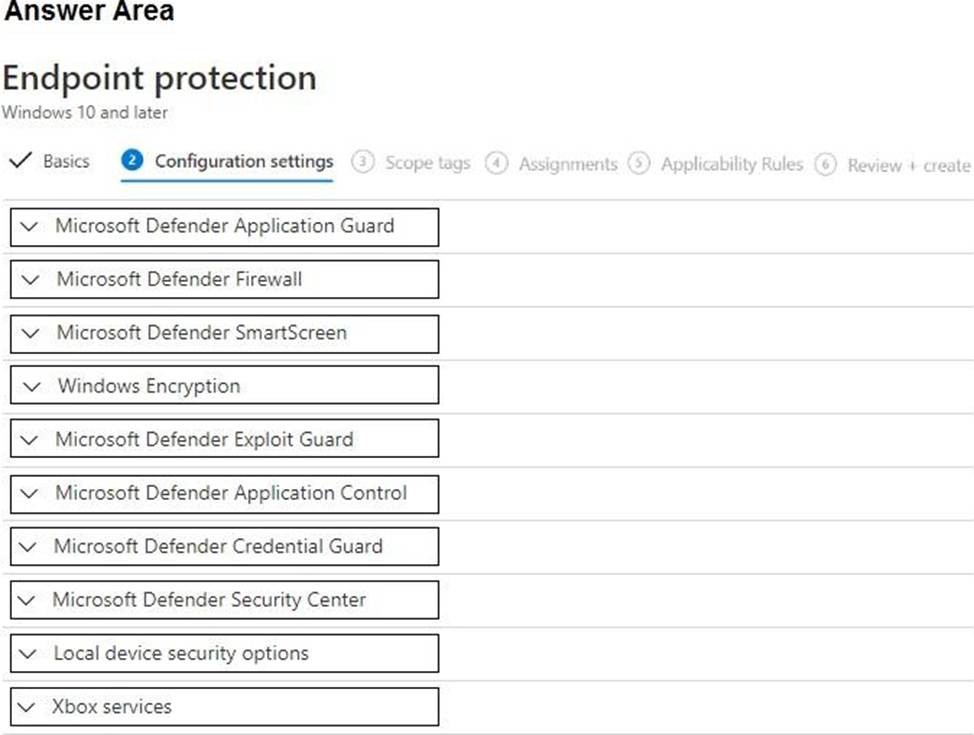Jump to the Review + create tab
Viewport: 974px width, 735px height.
click(908, 165)
